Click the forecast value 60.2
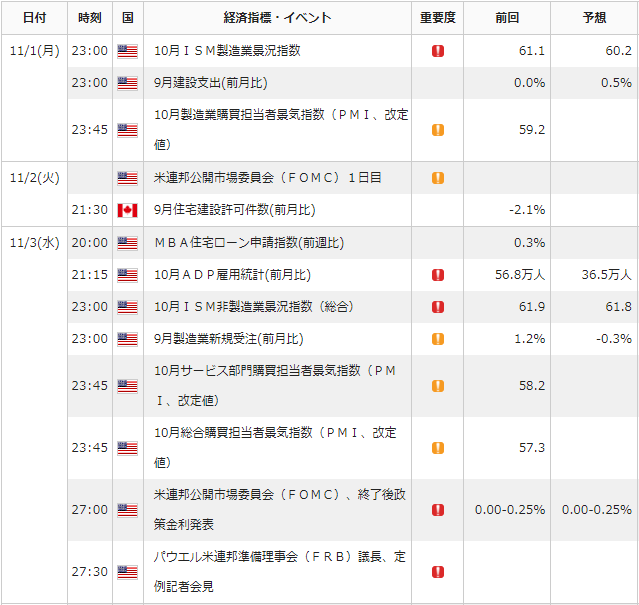 [619, 51]
